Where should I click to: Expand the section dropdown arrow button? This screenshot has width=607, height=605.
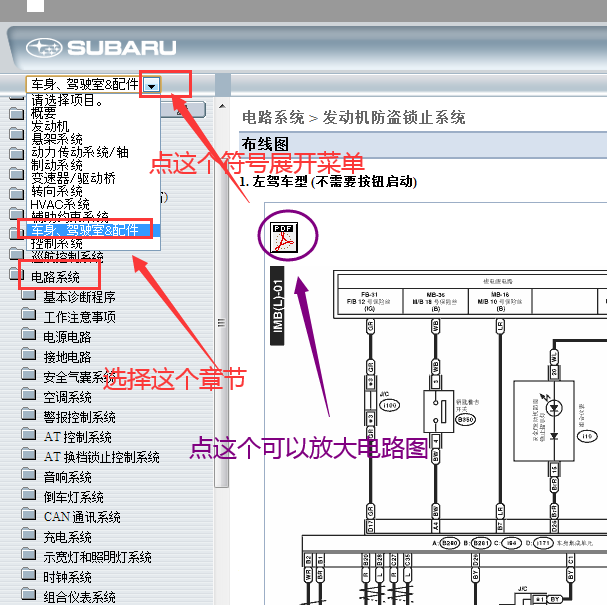click(151, 85)
